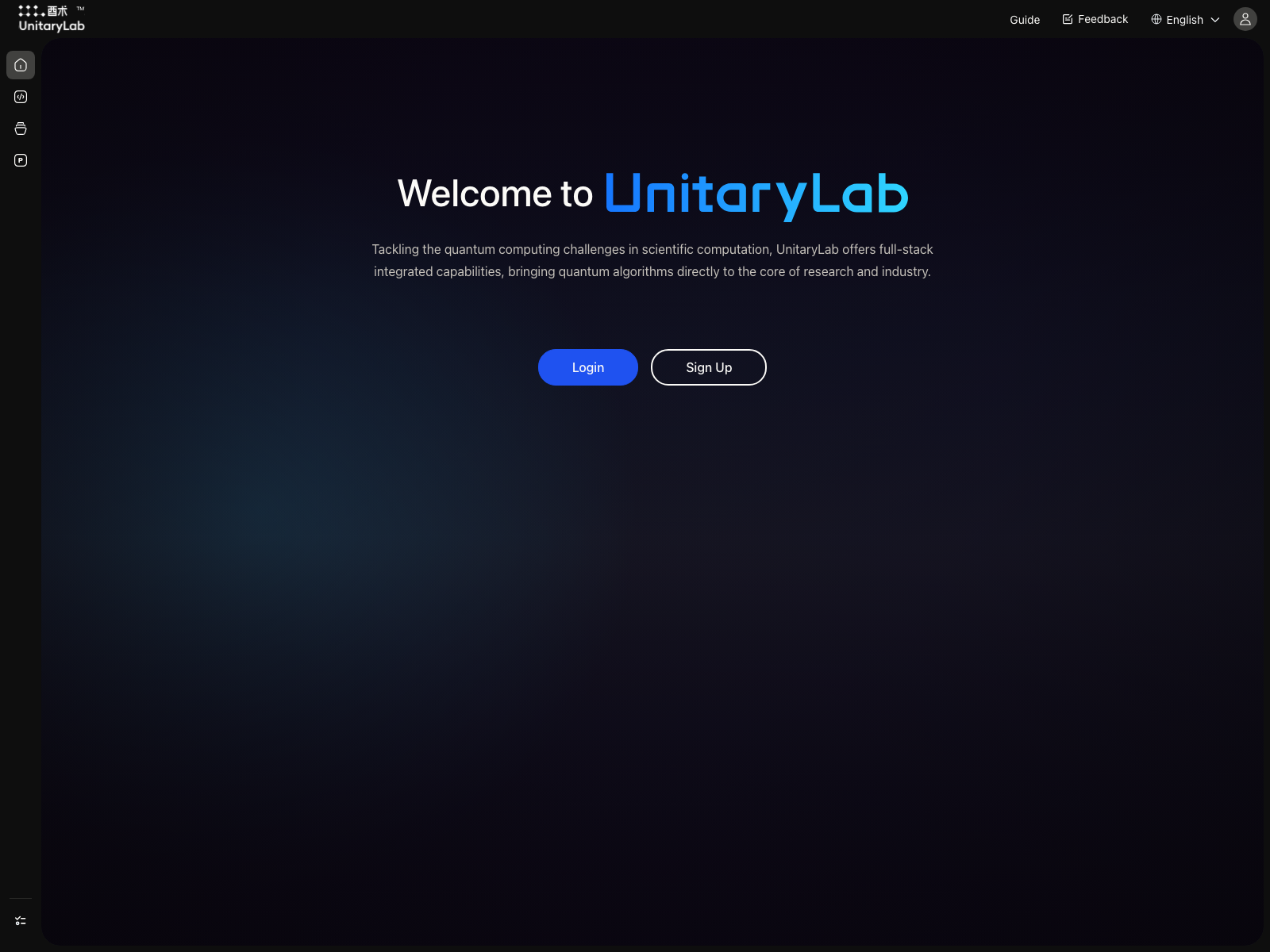Click the UnitaryLab logo in the header
The width and height of the screenshot is (1270, 952).
tap(52, 19)
